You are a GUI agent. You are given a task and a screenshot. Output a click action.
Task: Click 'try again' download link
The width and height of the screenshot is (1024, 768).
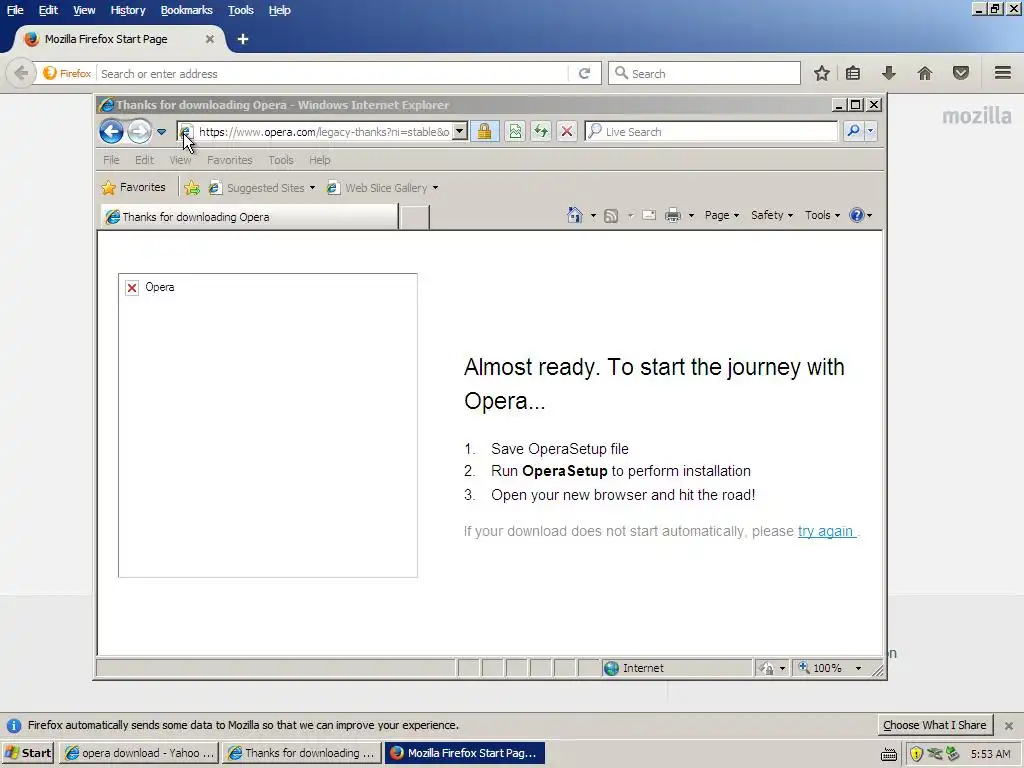[x=825, y=531]
